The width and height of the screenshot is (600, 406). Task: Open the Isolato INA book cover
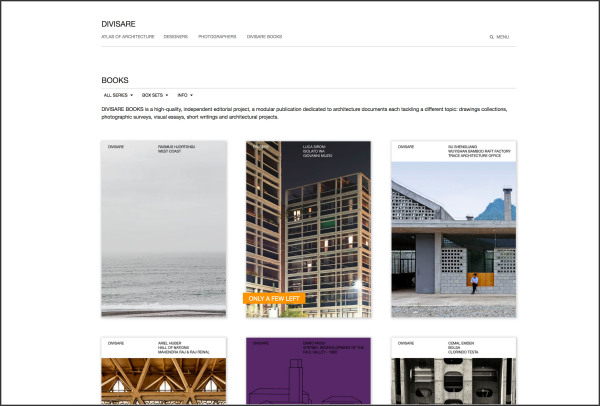tap(308, 220)
